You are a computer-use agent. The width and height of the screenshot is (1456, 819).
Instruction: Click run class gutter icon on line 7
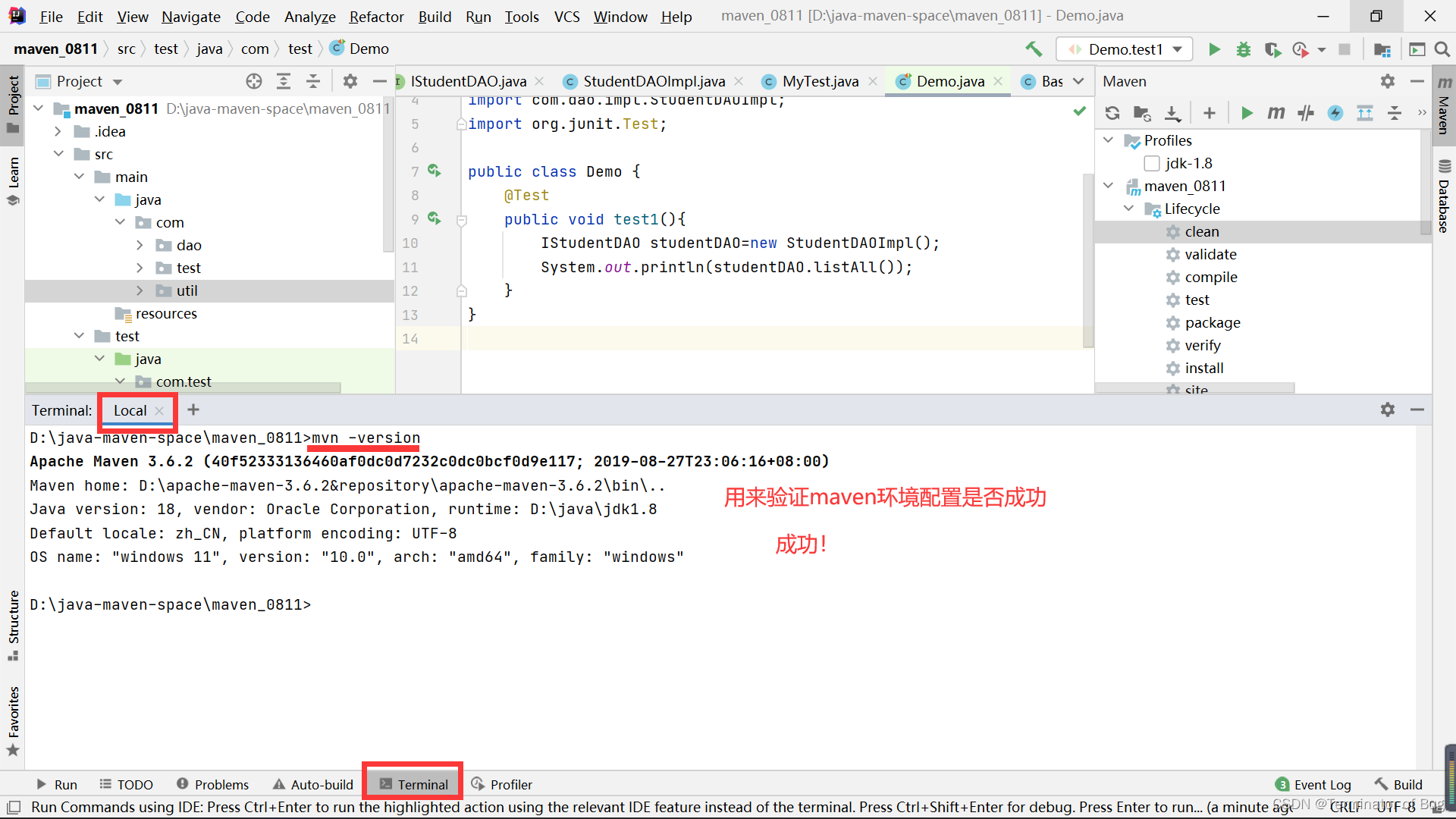435,171
